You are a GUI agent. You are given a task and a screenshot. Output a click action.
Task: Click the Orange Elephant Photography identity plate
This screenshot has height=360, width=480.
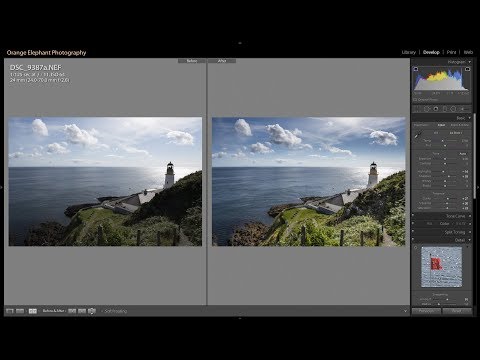click(46, 53)
